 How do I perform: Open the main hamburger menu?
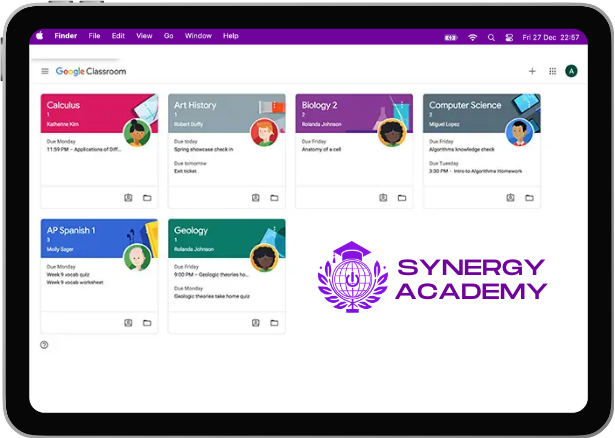[45, 71]
